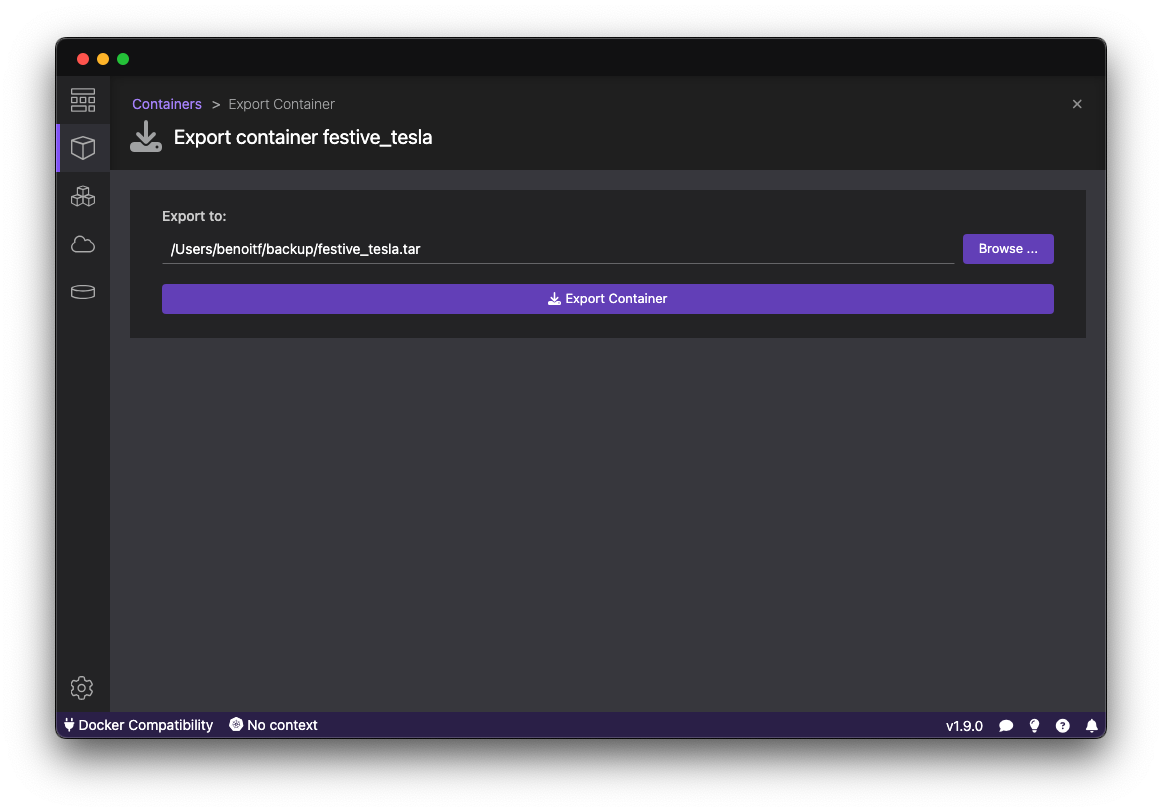
Task: View notifications via the bell icon
Action: tap(1091, 725)
